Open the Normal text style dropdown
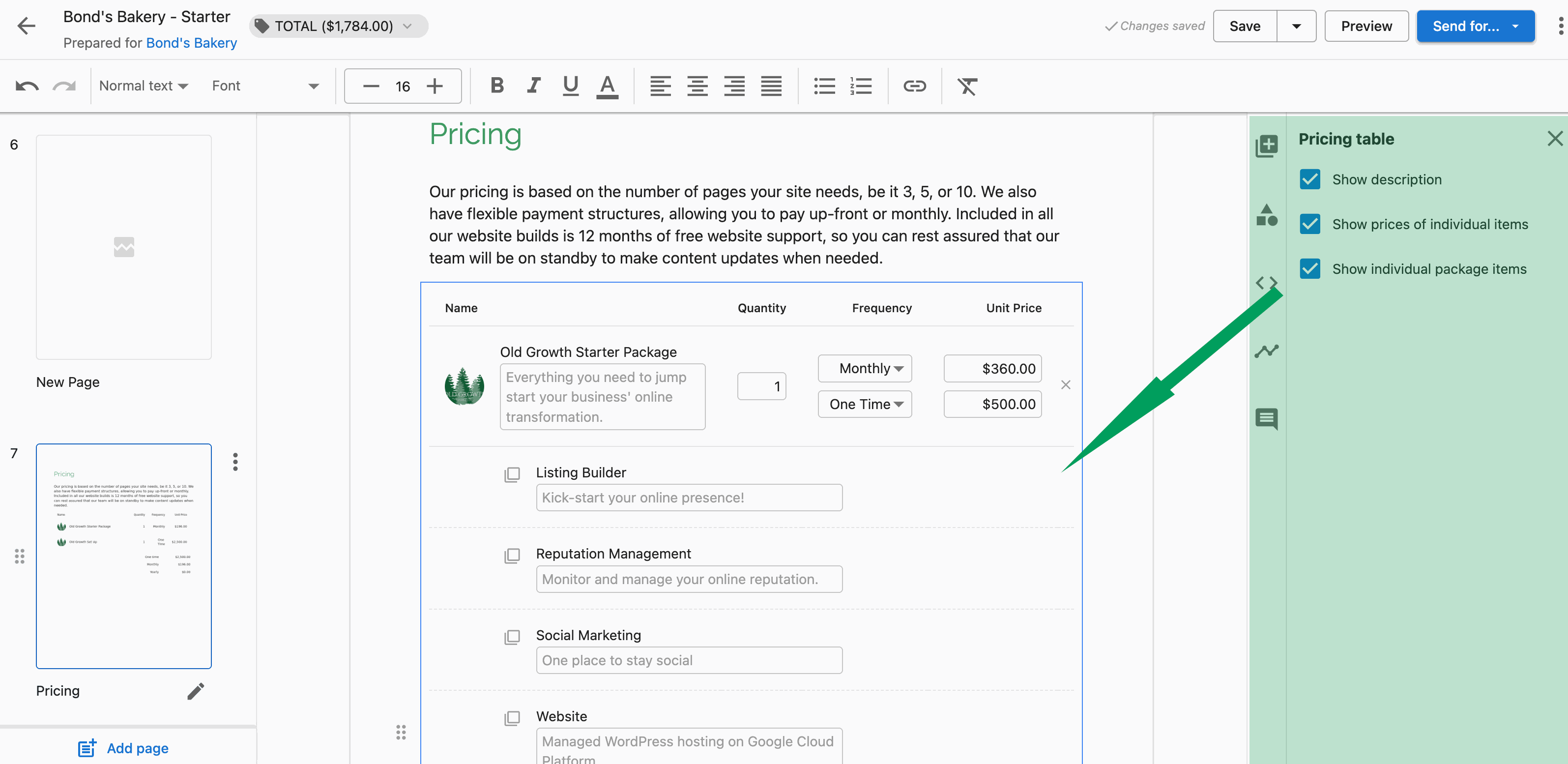Image resolution: width=1568 pixels, height=764 pixels. tap(144, 86)
